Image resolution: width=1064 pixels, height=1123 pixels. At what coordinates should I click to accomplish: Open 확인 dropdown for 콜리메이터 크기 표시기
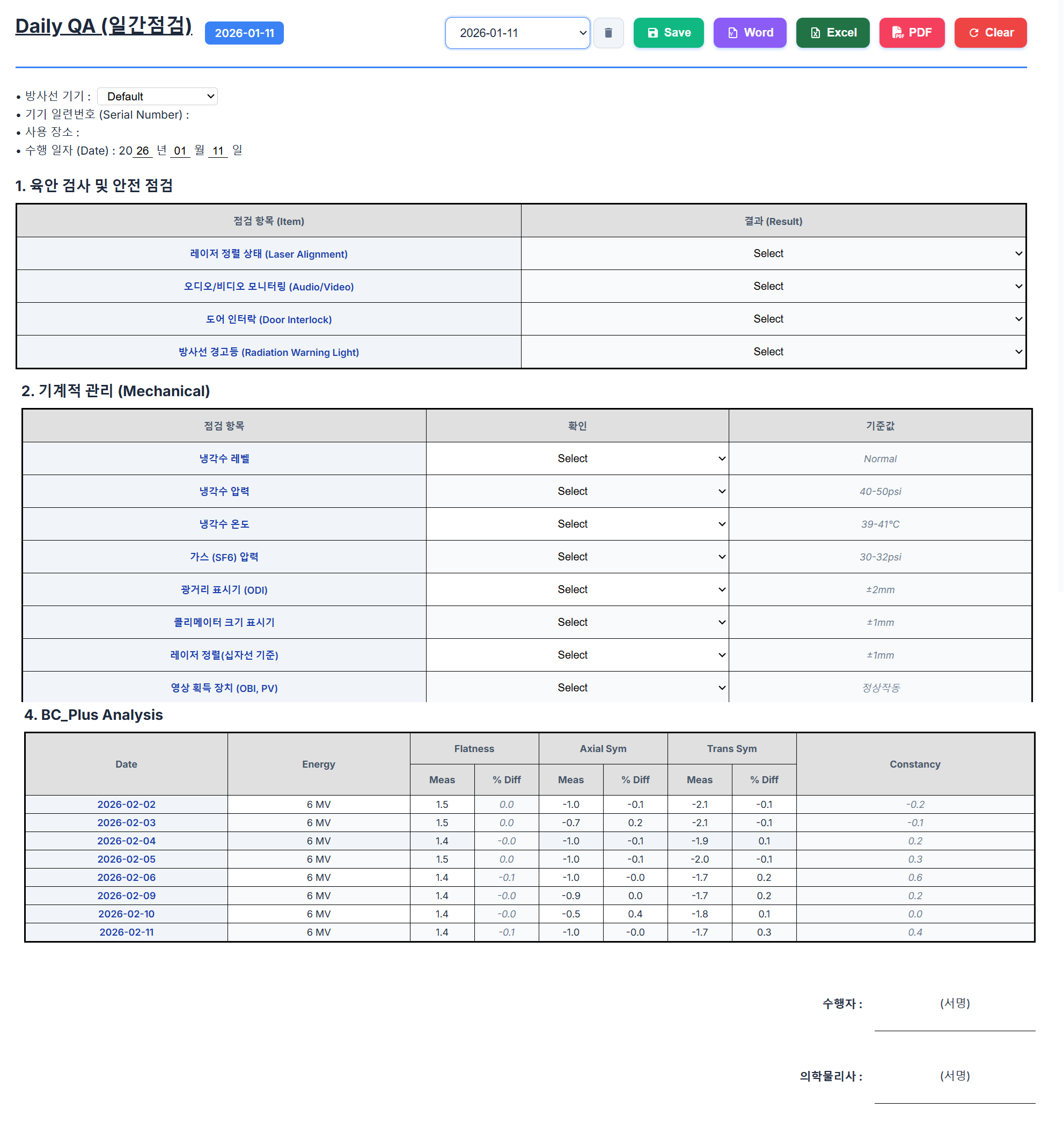click(577, 623)
